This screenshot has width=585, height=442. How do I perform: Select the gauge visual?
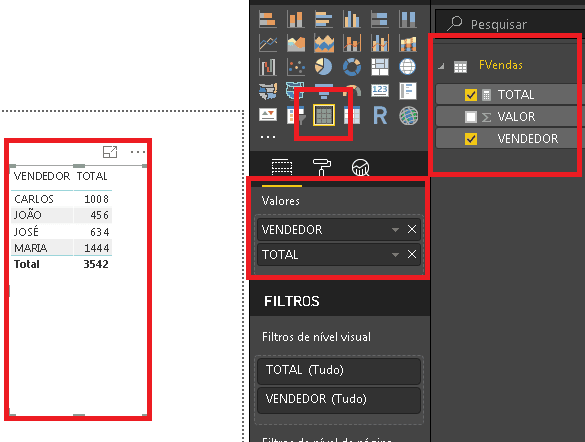pyautogui.click(x=353, y=91)
